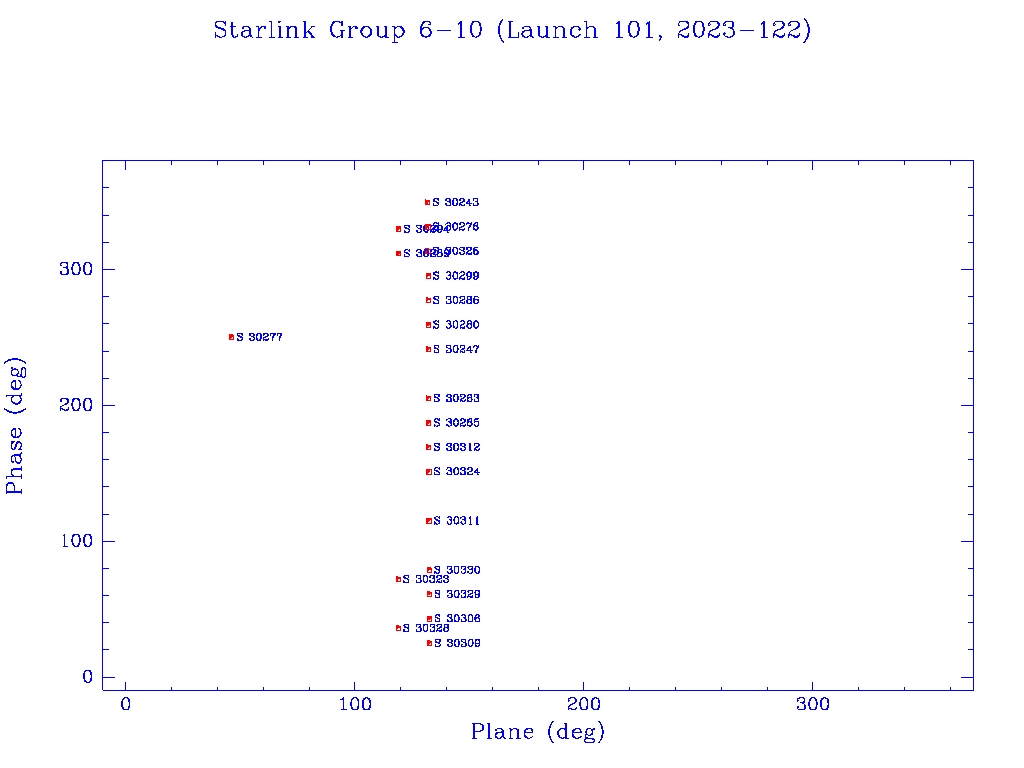Select the 0 tick label on the Phase axis
This screenshot has height=768, width=1024.
[x=88, y=677]
